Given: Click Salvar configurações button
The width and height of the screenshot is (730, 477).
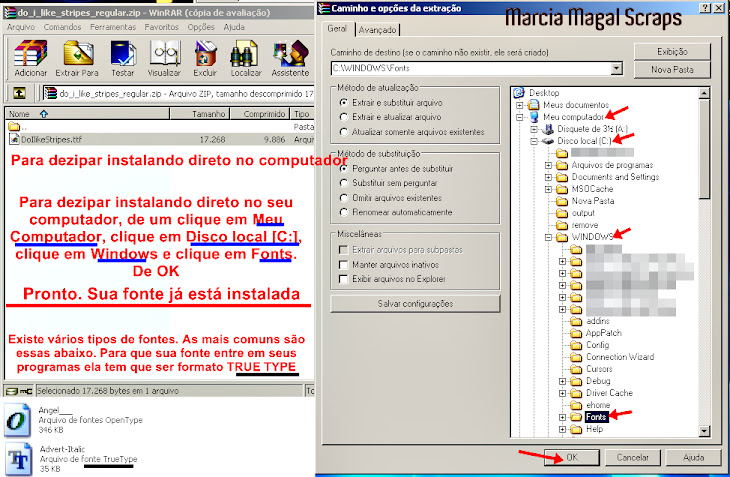Looking at the screenshot, I should pos(415,304).
